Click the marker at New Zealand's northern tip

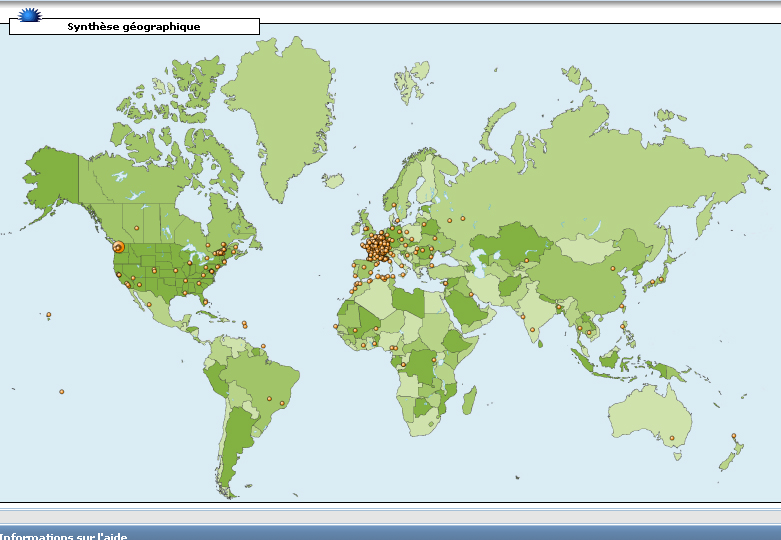[x=734, y=436]
